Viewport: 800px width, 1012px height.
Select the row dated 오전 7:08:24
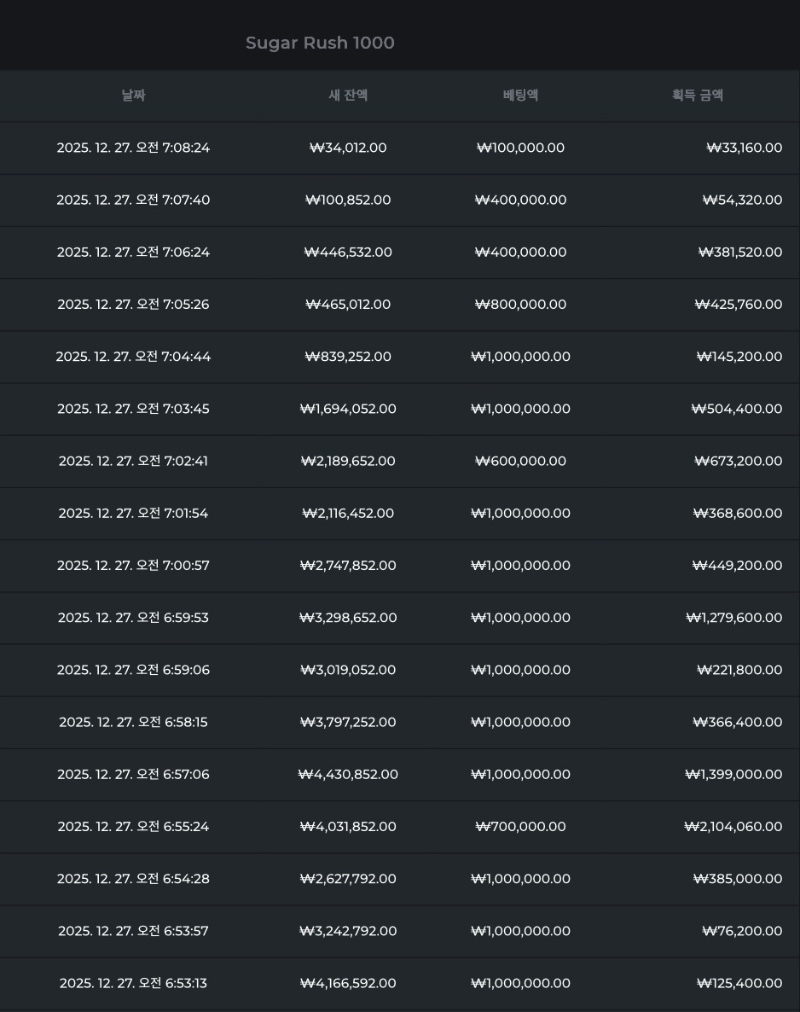tap(133, 148)
